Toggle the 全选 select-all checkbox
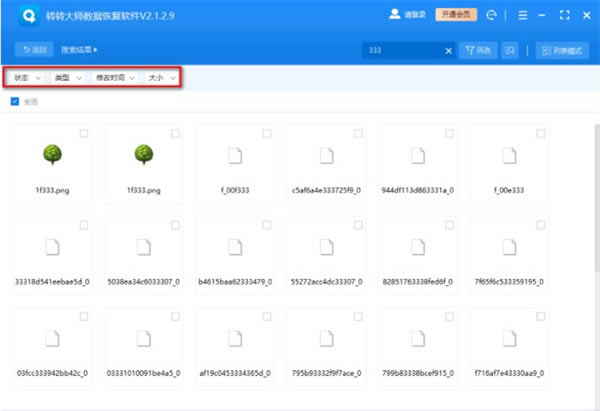Screen dimensions: 600x411 pos(14,101)
